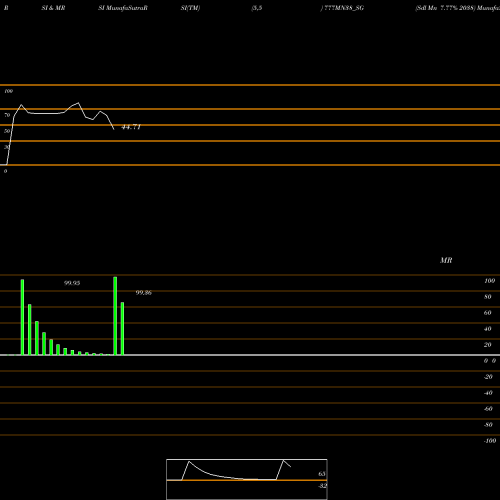The height and width of the screenshot is (500, 500).
Task: Click the 99.86 bar value label
Action: [x=144, y=293]
